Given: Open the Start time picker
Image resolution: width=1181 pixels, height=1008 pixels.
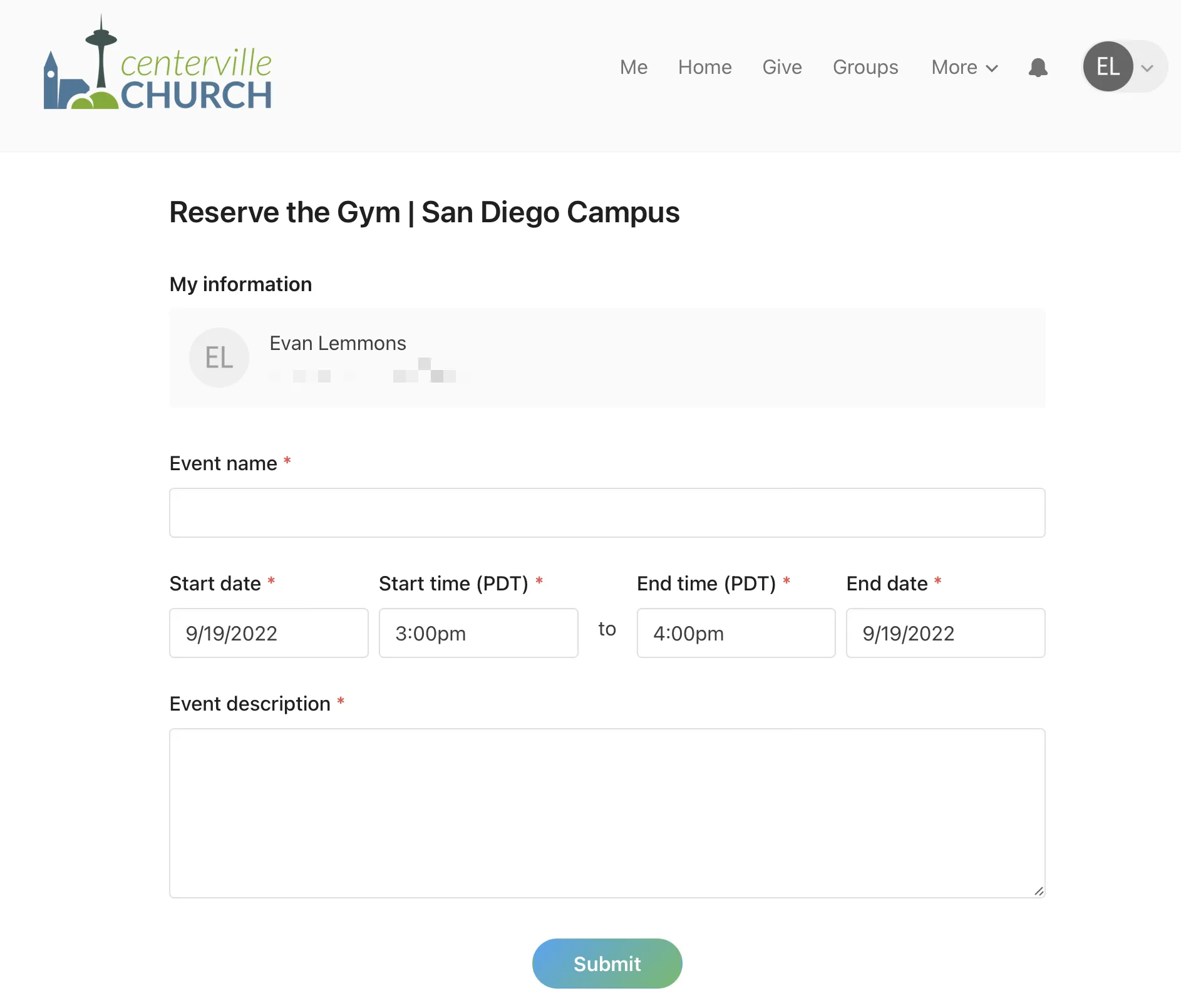Looking at the screenshot, I should pos(478,633).
